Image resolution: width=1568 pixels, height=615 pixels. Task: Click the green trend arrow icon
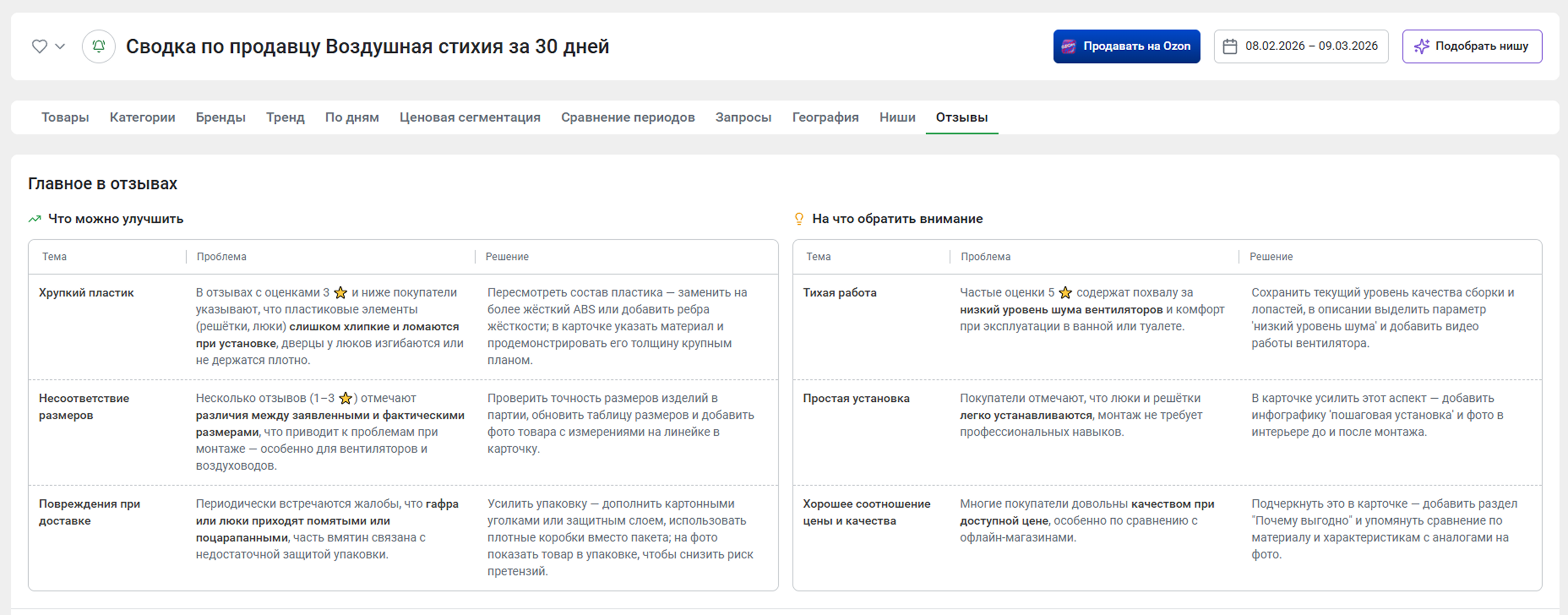(35, 219)
